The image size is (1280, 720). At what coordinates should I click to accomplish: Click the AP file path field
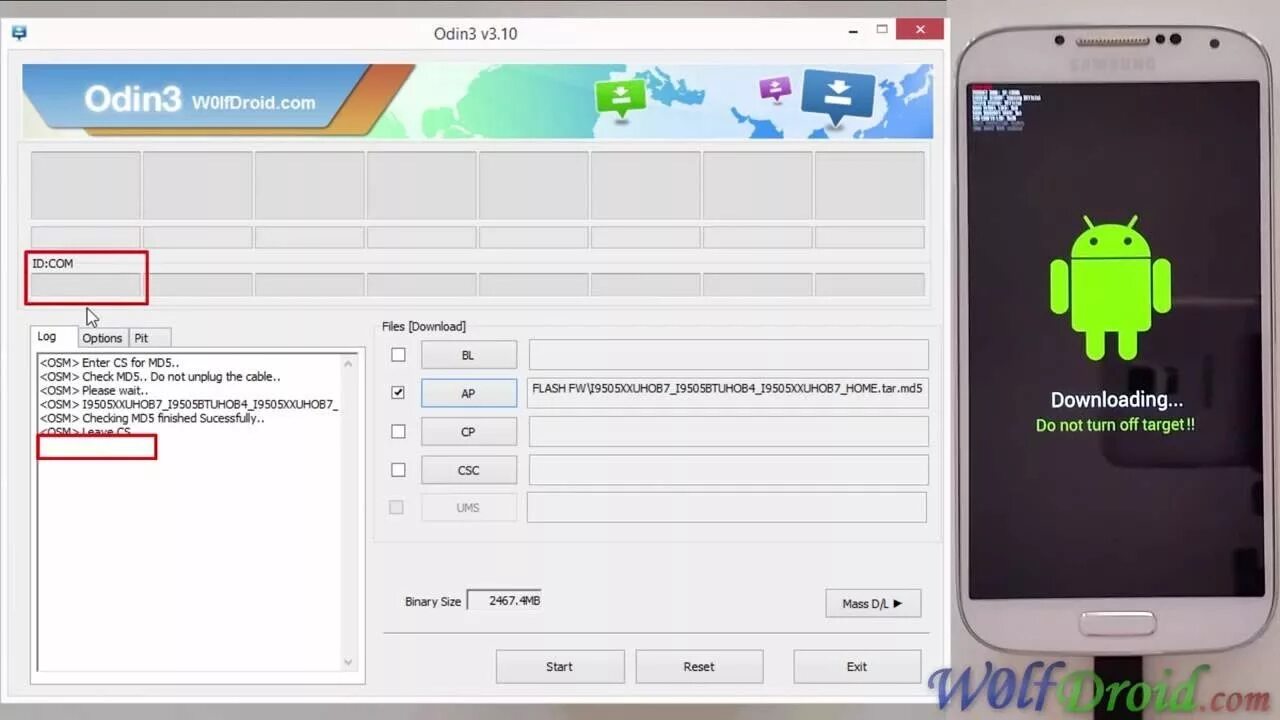coord(728,393)
